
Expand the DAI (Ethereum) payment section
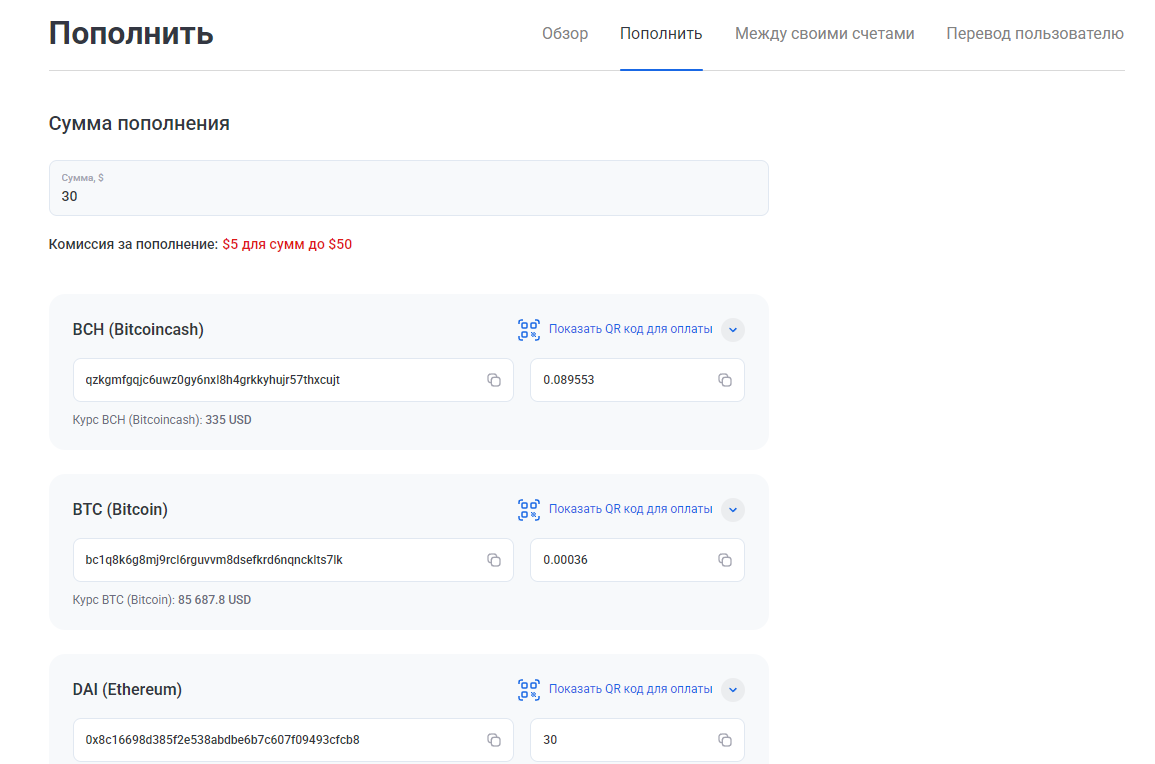(733, 690)
